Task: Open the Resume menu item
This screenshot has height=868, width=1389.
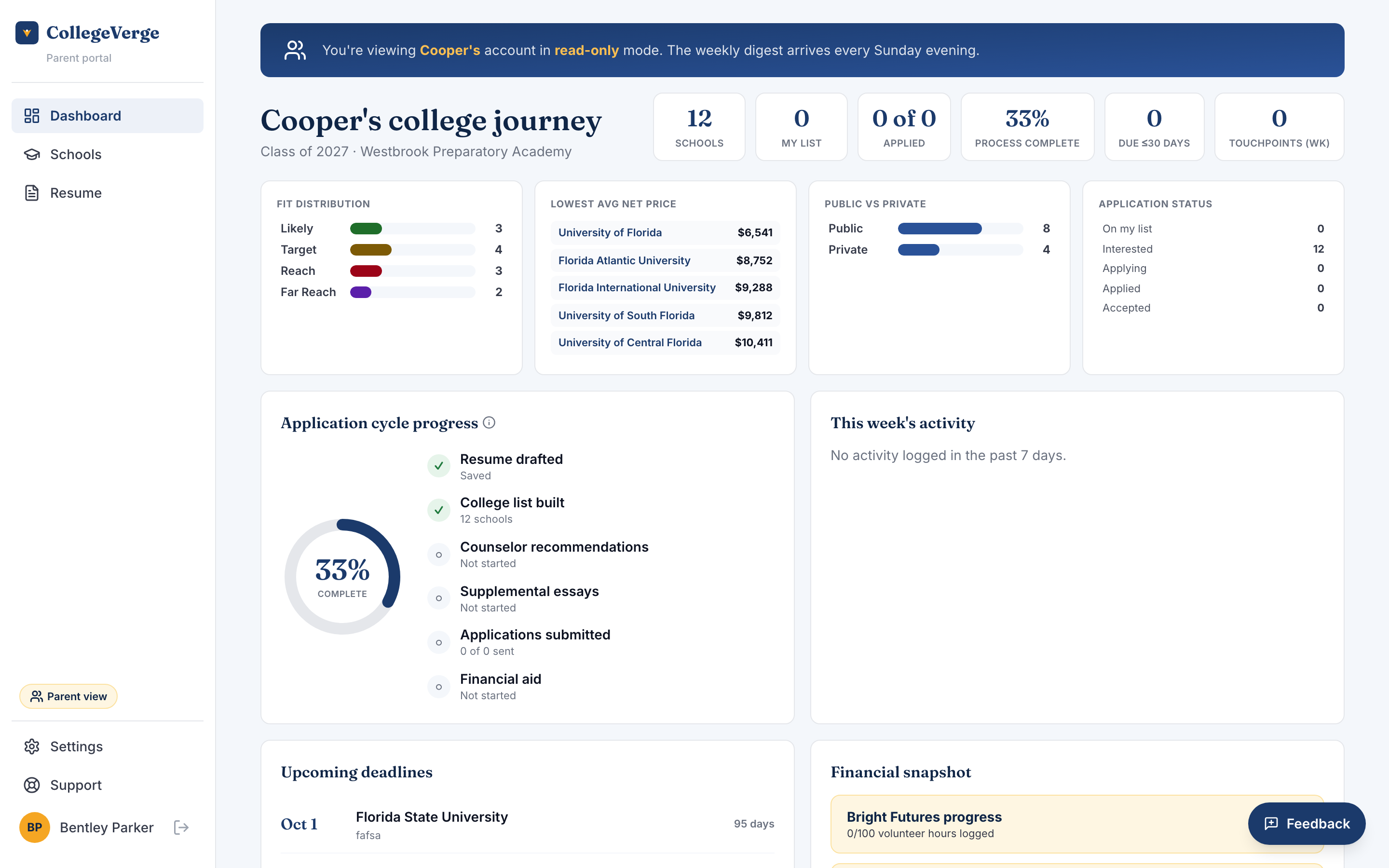Action: point(108,193)
